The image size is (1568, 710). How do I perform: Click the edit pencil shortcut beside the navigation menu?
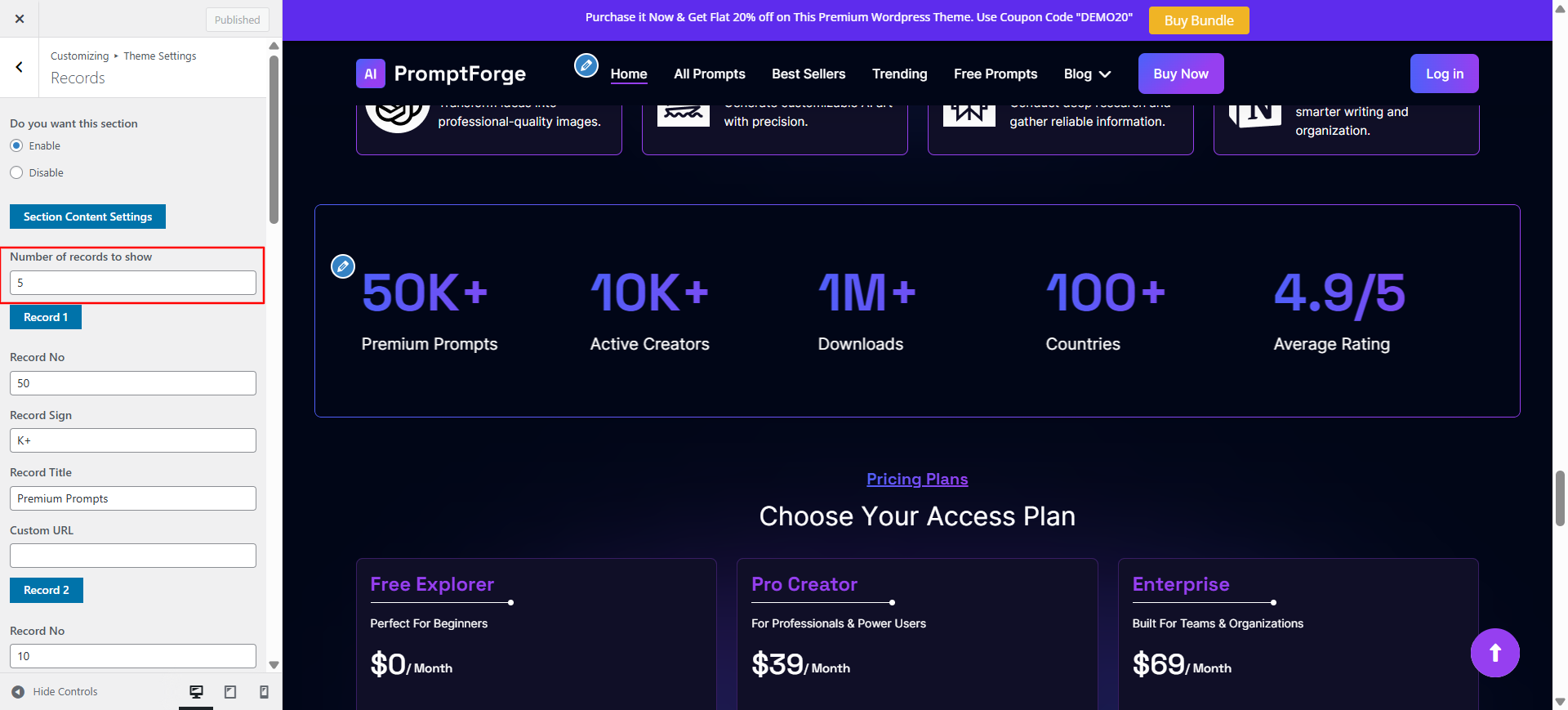pos(586,65)
